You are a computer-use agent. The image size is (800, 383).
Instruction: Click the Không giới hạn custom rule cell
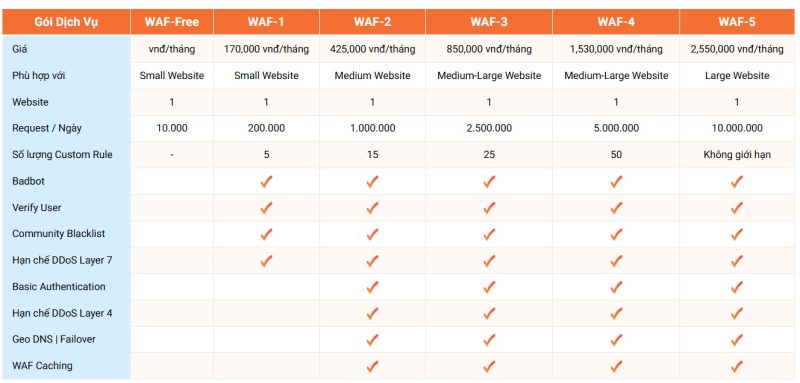[x=737, y=155]
